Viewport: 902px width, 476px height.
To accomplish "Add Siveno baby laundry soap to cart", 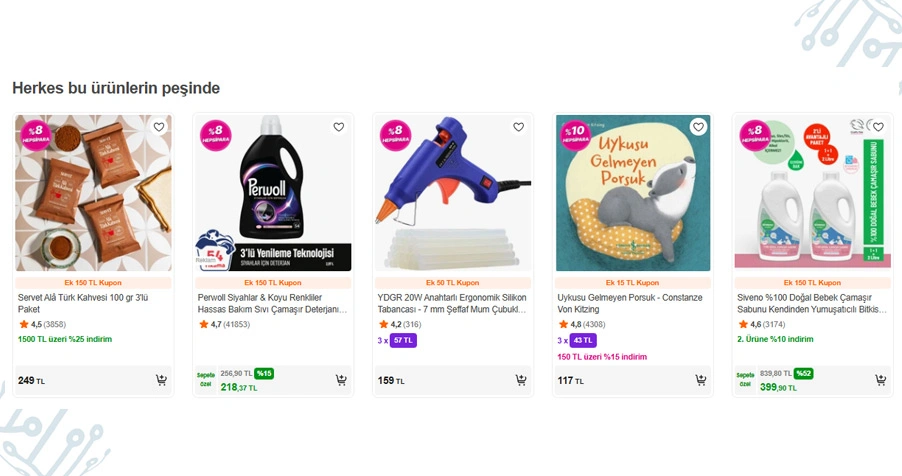I will click(880, 380).
